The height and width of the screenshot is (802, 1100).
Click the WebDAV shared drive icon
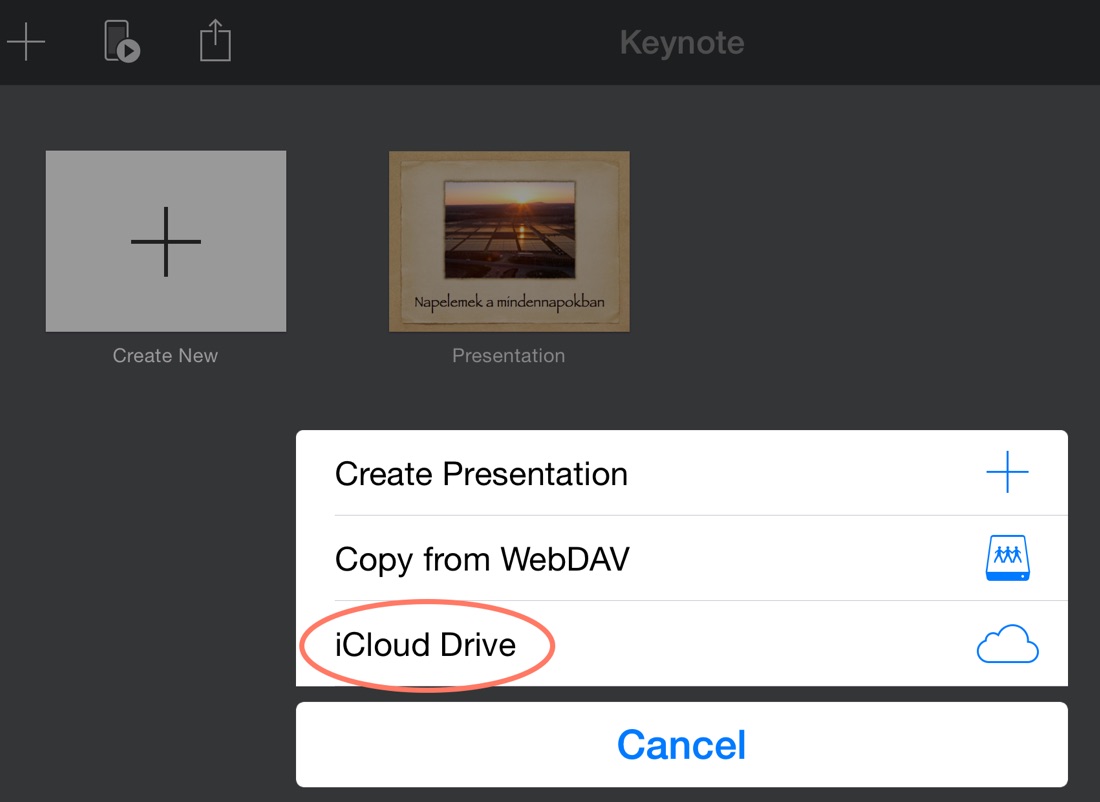click(x=1007, y=558)
